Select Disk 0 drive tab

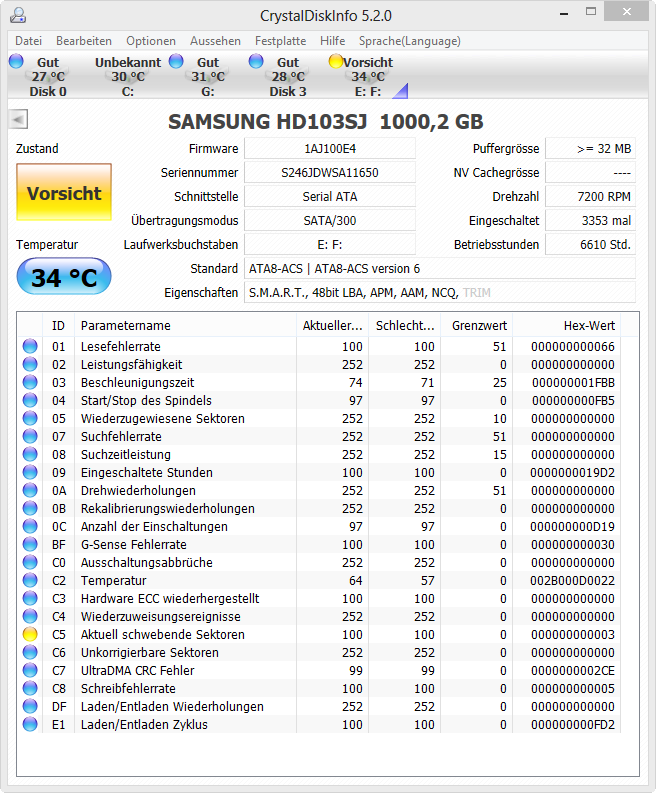point(48,77)
